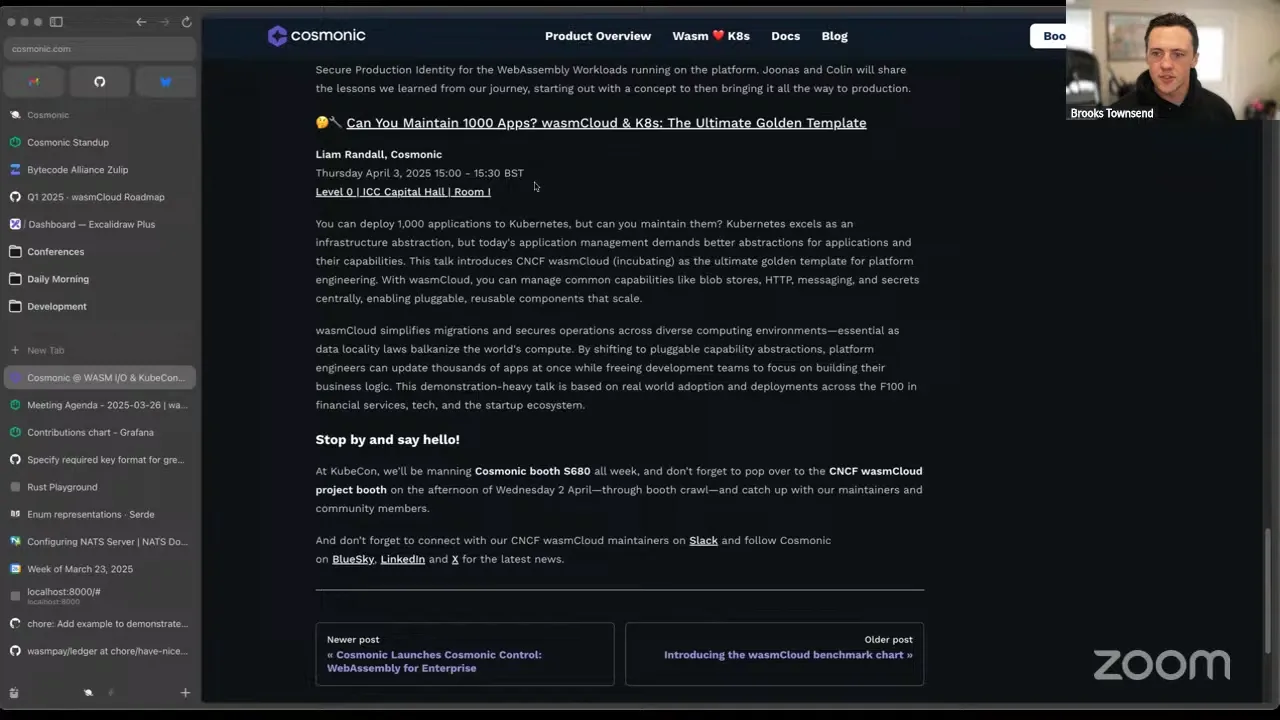This screenshot has height=720, width=1280.
Task: Click the New Tab label
Action: (46, 351)
